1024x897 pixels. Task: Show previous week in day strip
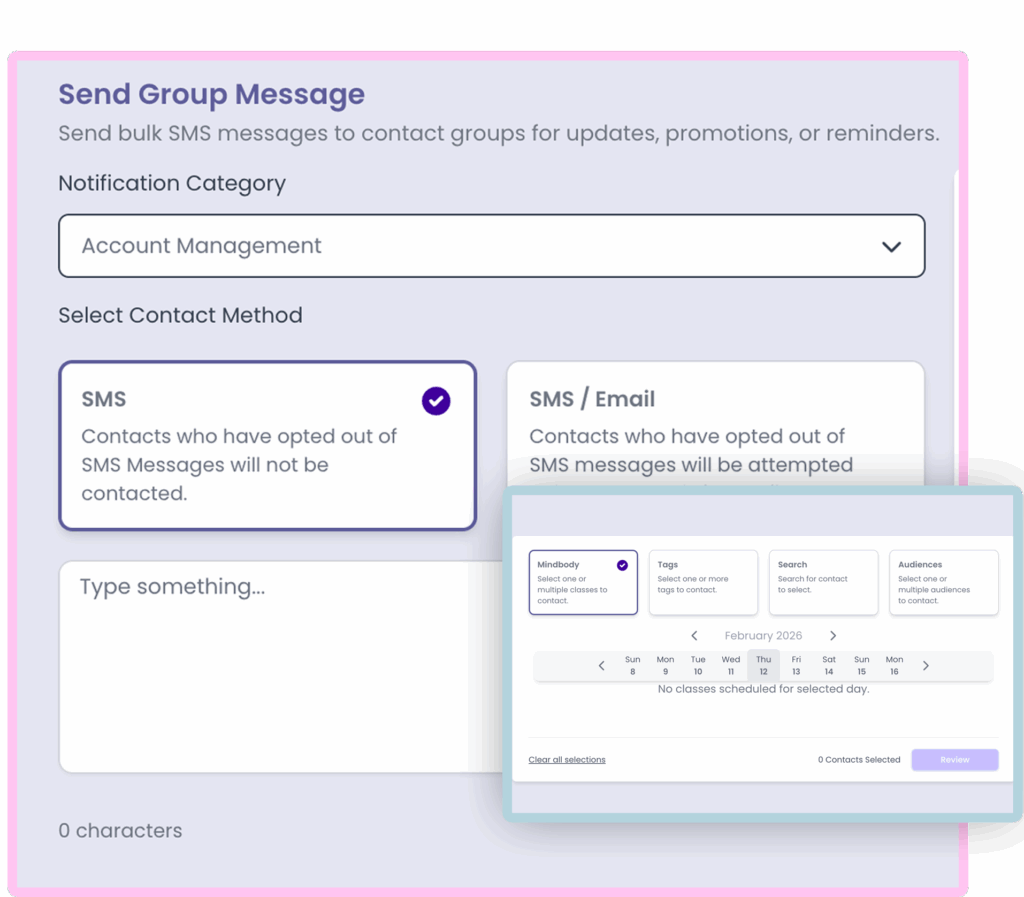pyautogui.click(x=601, y=666)
